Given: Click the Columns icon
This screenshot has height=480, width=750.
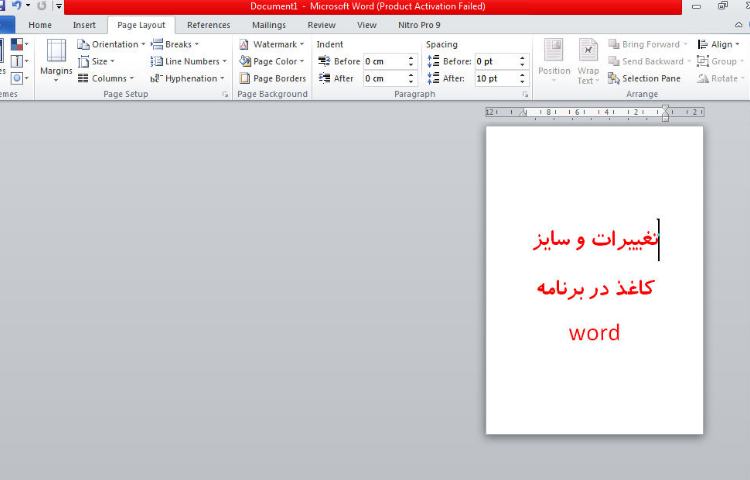Looking at the screenshot, I should coord(83,78).
